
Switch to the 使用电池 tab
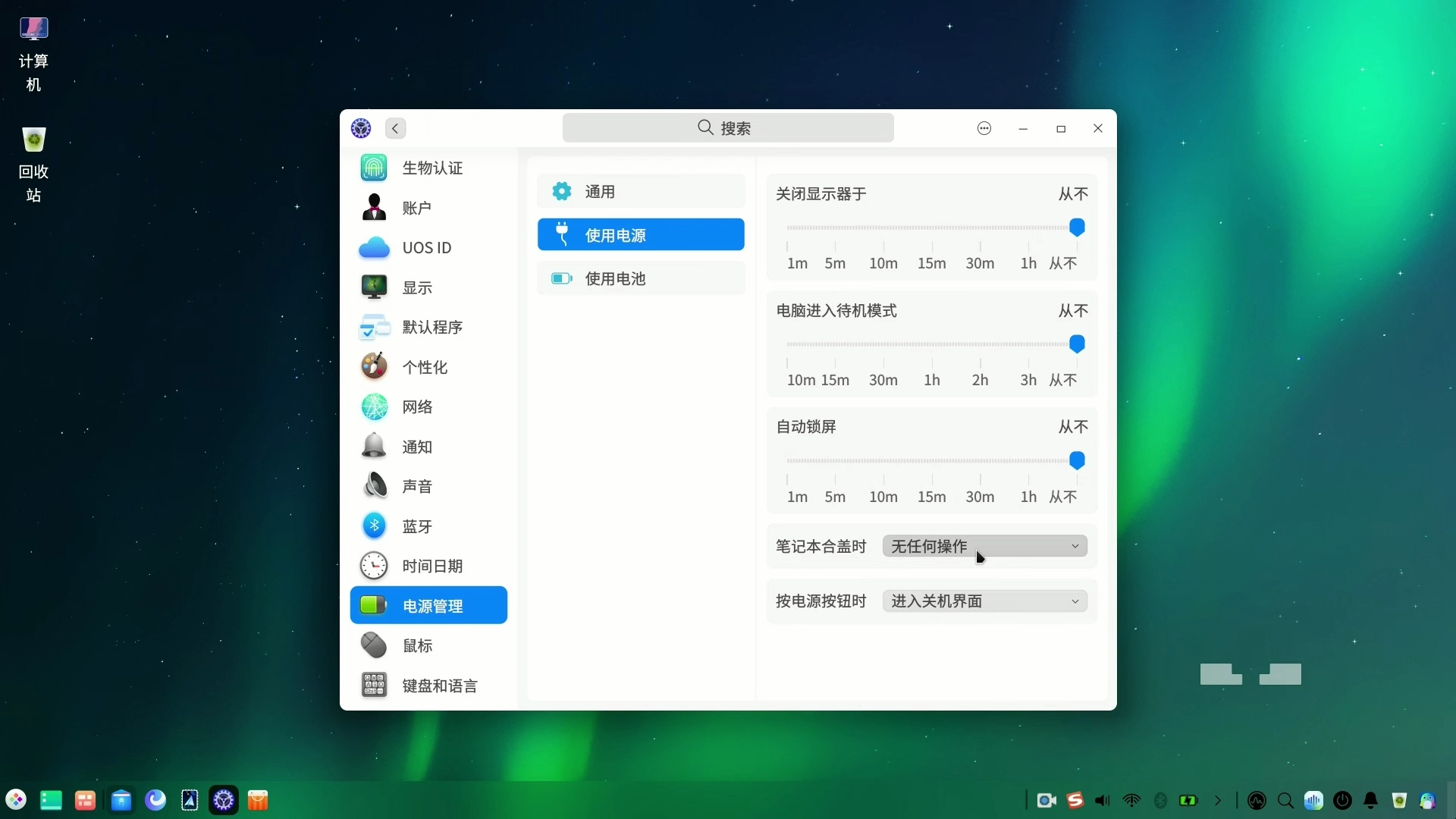point(641,278)
